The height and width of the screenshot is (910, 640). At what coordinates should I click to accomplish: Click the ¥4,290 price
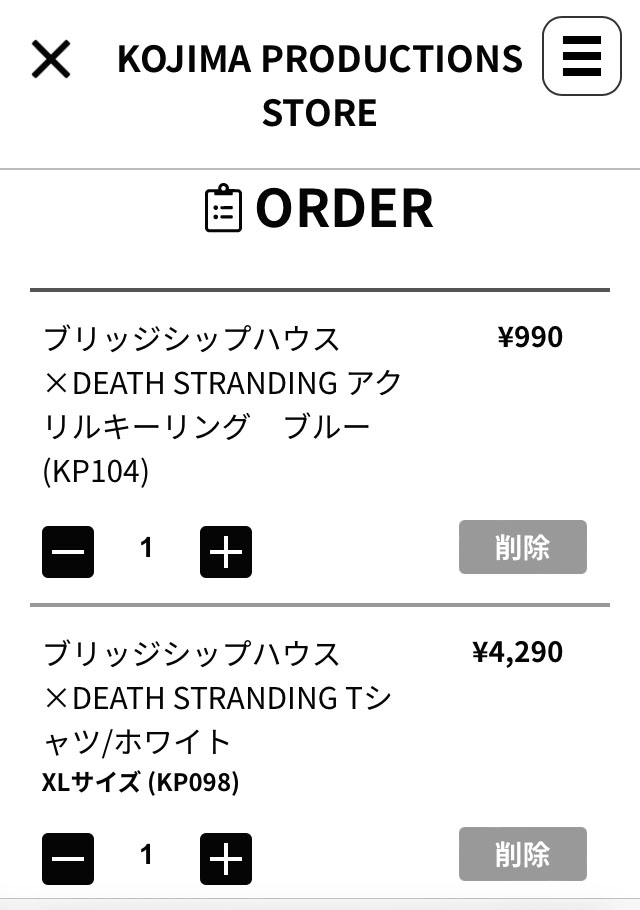click(x=517, y=652)
